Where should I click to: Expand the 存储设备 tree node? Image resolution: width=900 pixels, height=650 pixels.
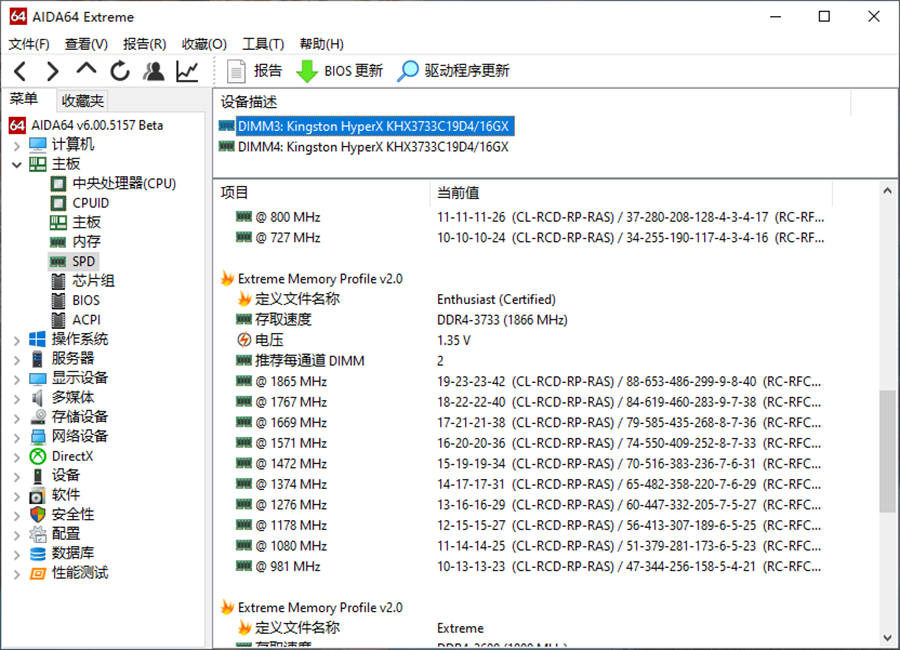tap(17, 417)
